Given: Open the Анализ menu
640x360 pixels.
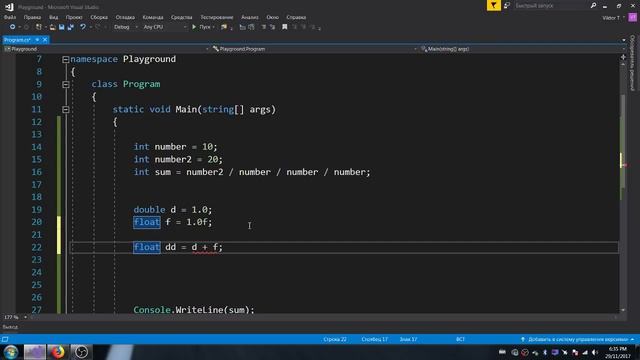Looking at the screenshot, I should (249, 17).
